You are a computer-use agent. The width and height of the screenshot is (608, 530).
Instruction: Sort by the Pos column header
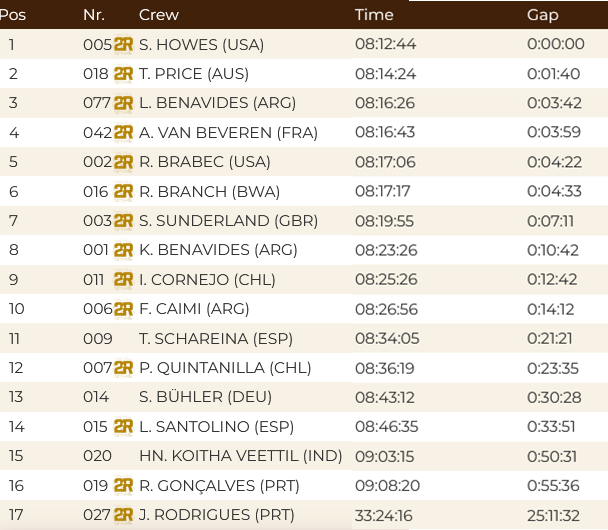pyautogui.click(x=14, y=15)
